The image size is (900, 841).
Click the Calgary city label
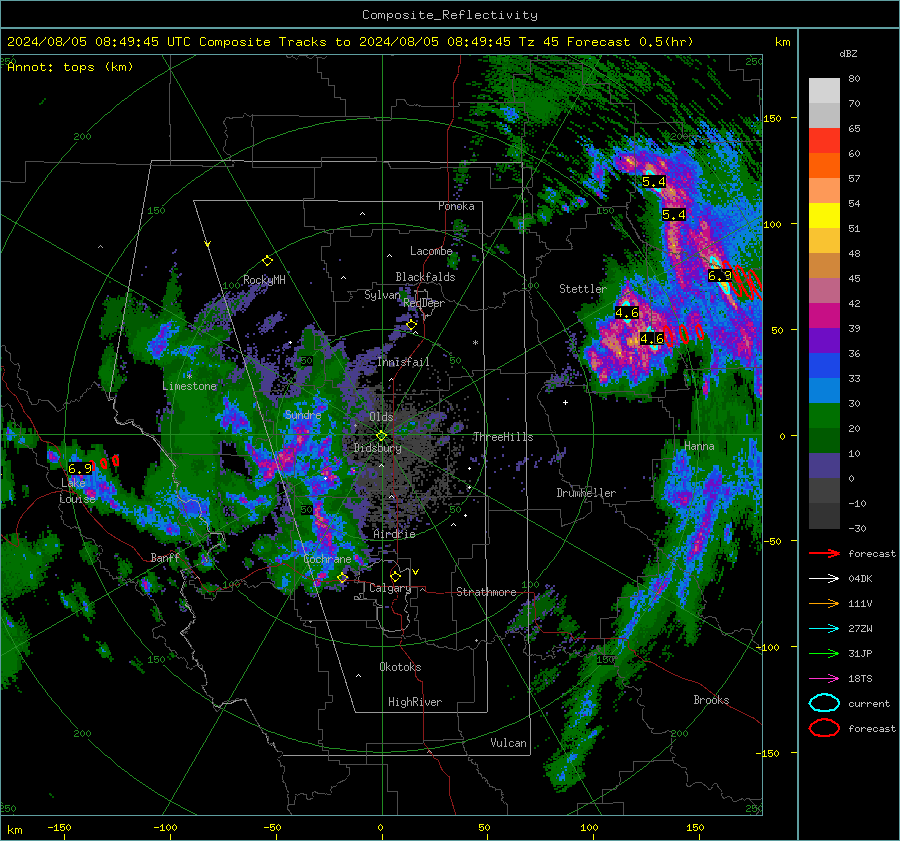tap(390, 588)
